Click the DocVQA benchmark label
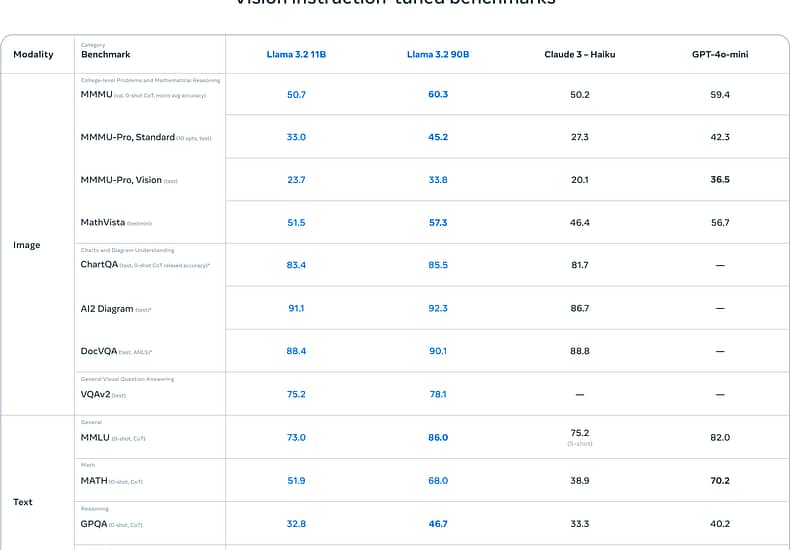 pos(99,351)
